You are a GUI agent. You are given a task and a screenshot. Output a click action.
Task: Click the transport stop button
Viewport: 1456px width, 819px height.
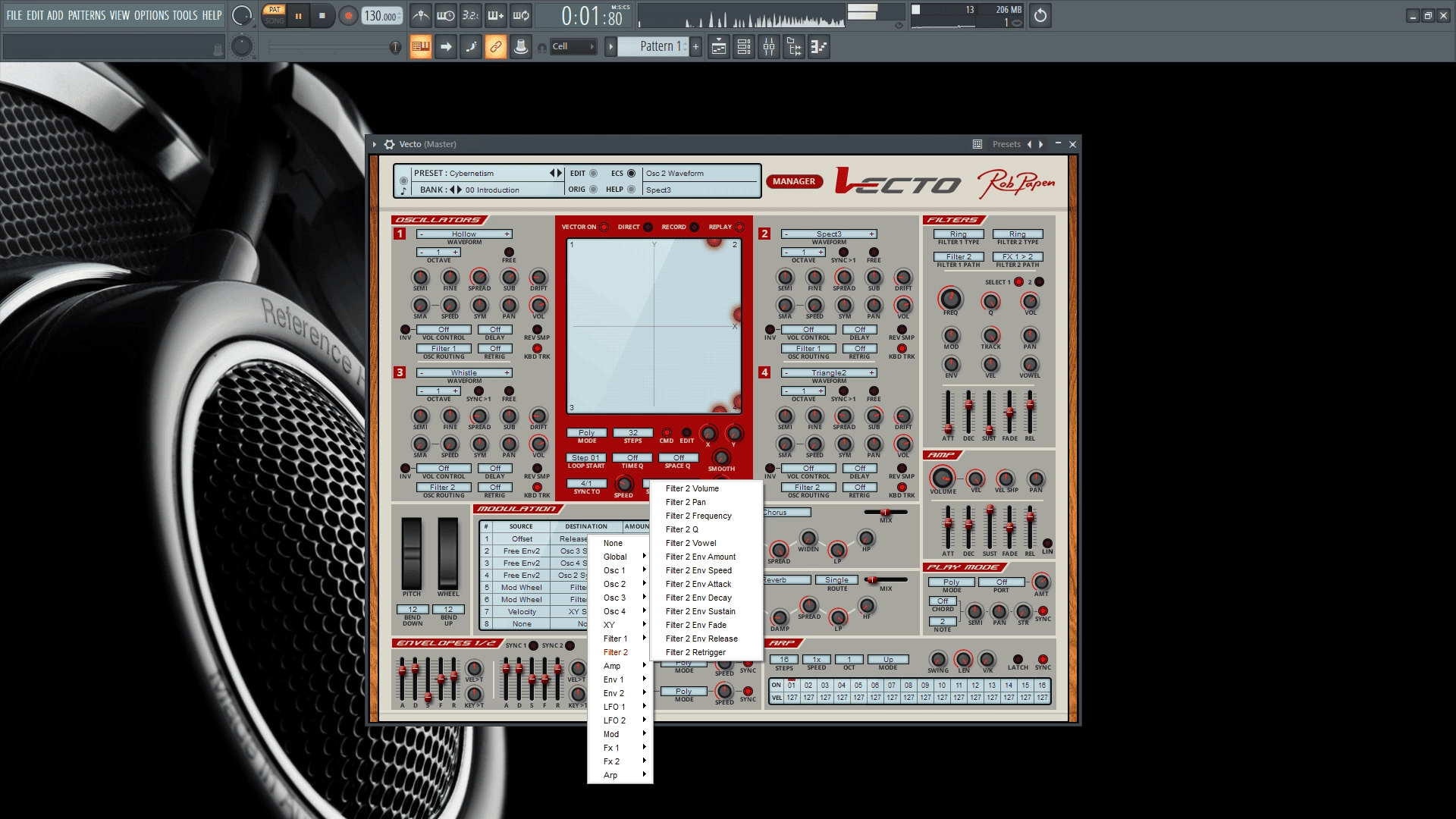322,15
